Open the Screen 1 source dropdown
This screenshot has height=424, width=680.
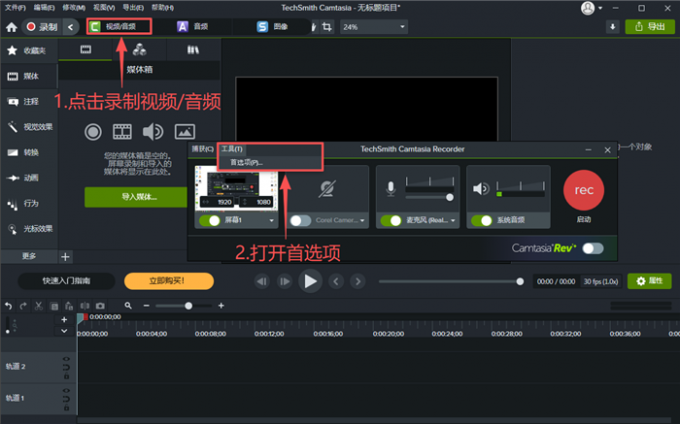(x=271, y=220)
